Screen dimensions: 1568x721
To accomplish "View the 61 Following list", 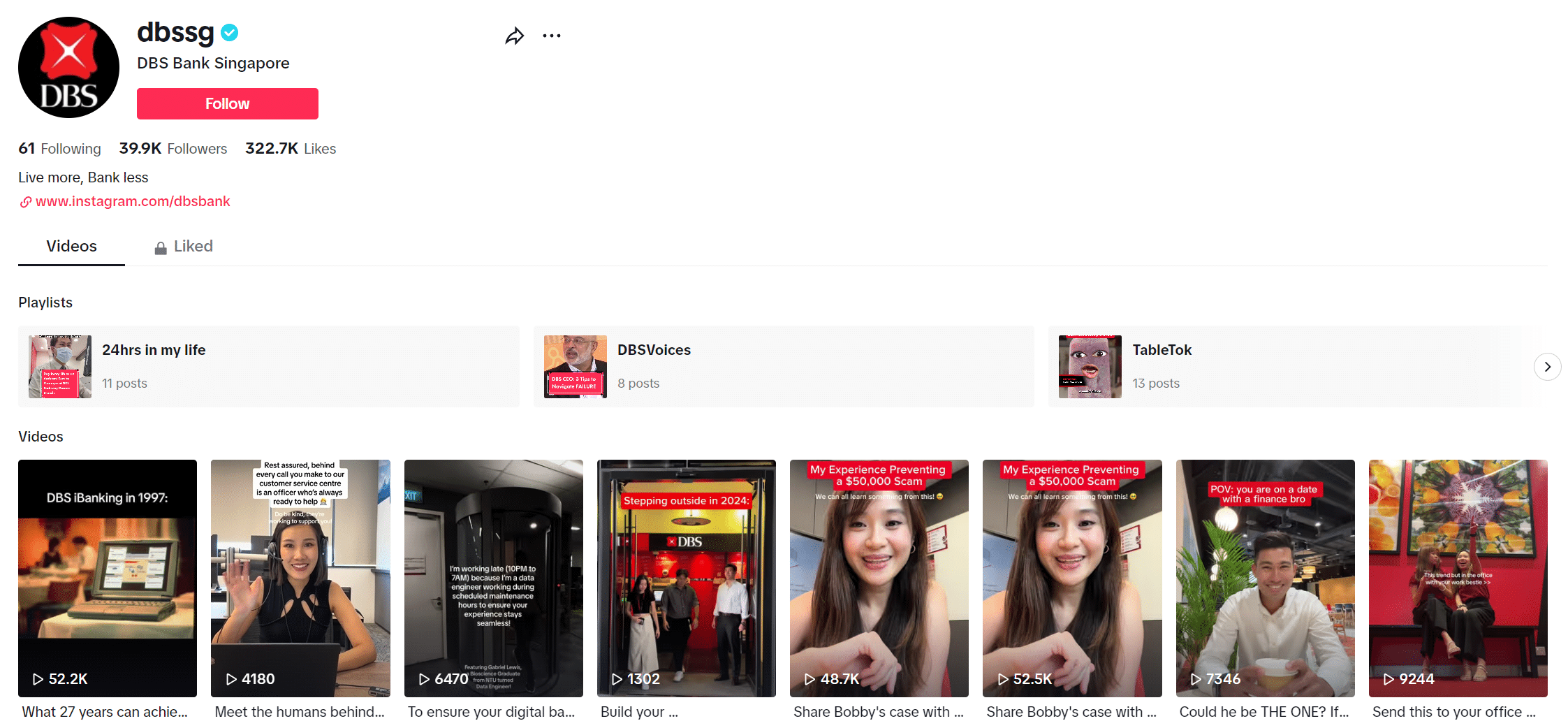I will point(59,148).
